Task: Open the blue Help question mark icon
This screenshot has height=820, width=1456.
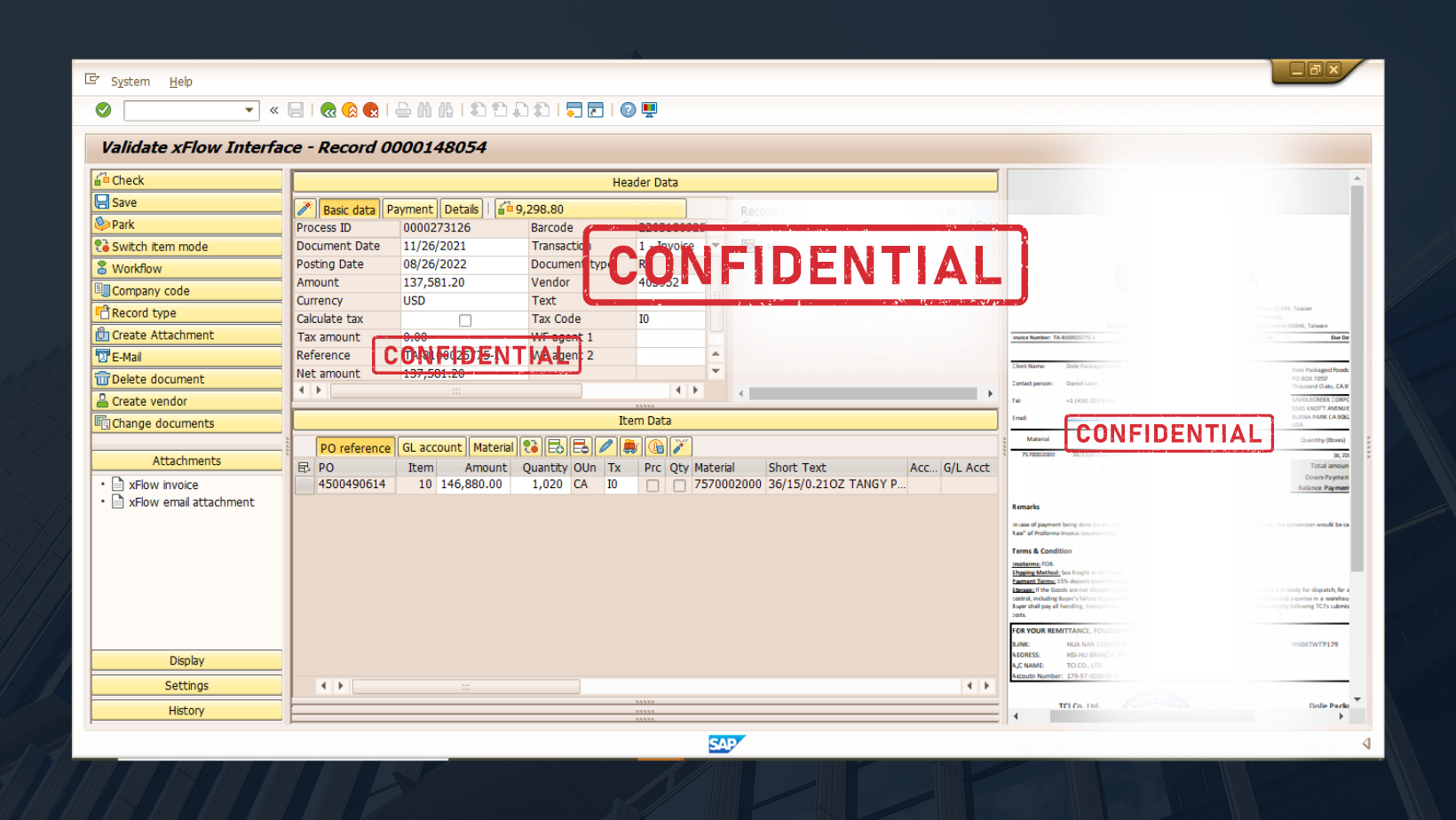Action: click(x=628, y=110)
